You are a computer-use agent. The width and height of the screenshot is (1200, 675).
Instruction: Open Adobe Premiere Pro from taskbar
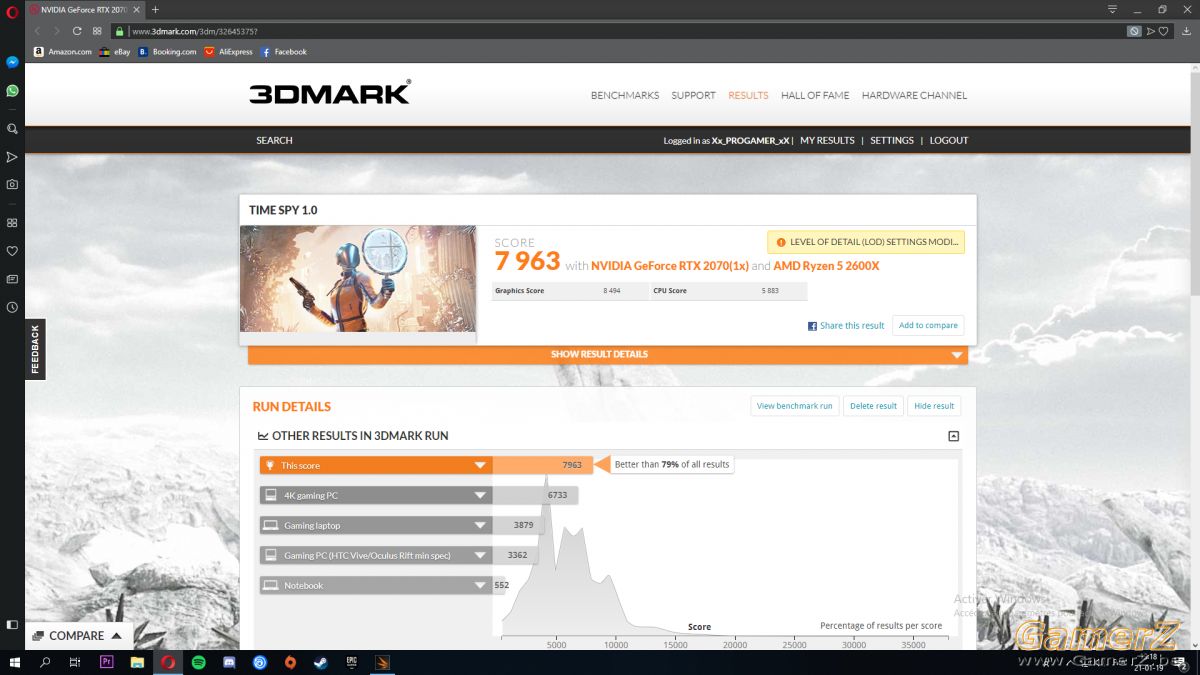[x=107, y=662]
